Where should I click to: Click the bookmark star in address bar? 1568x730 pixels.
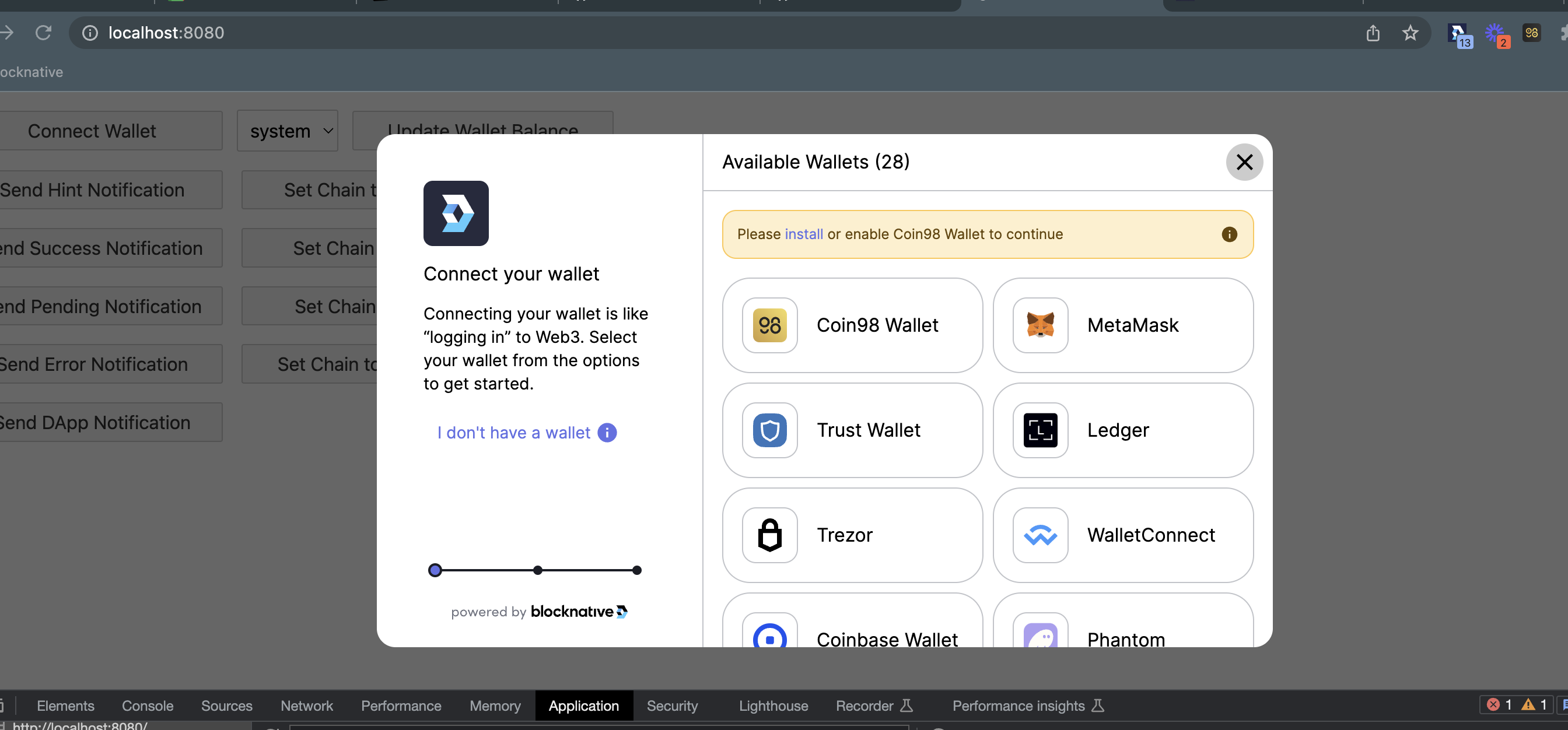(x=1410, y=33)
